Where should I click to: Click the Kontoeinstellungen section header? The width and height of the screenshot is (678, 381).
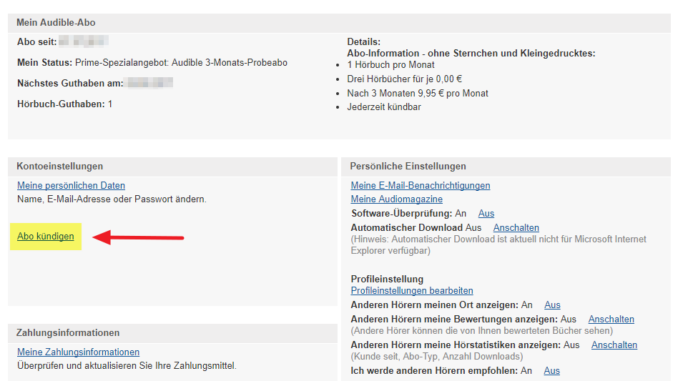(x=60, y=166)
